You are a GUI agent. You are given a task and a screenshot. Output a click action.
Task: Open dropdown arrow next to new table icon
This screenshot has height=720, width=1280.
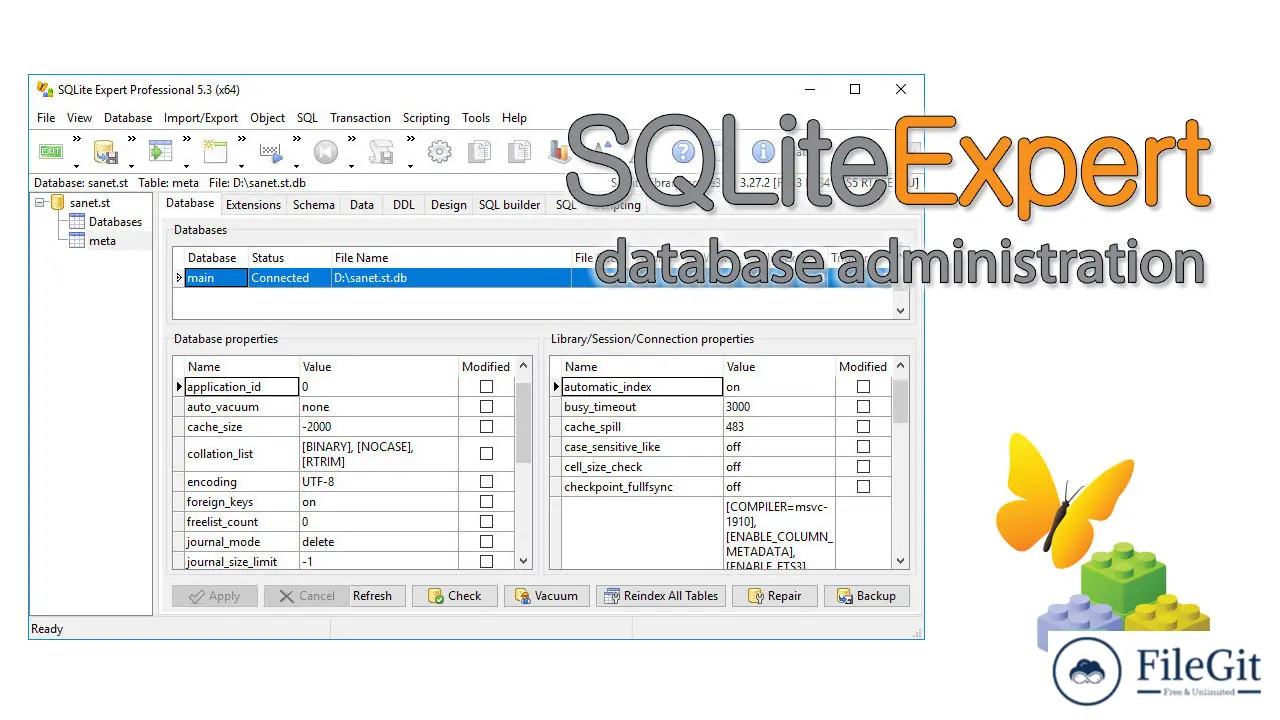(241, 166)
